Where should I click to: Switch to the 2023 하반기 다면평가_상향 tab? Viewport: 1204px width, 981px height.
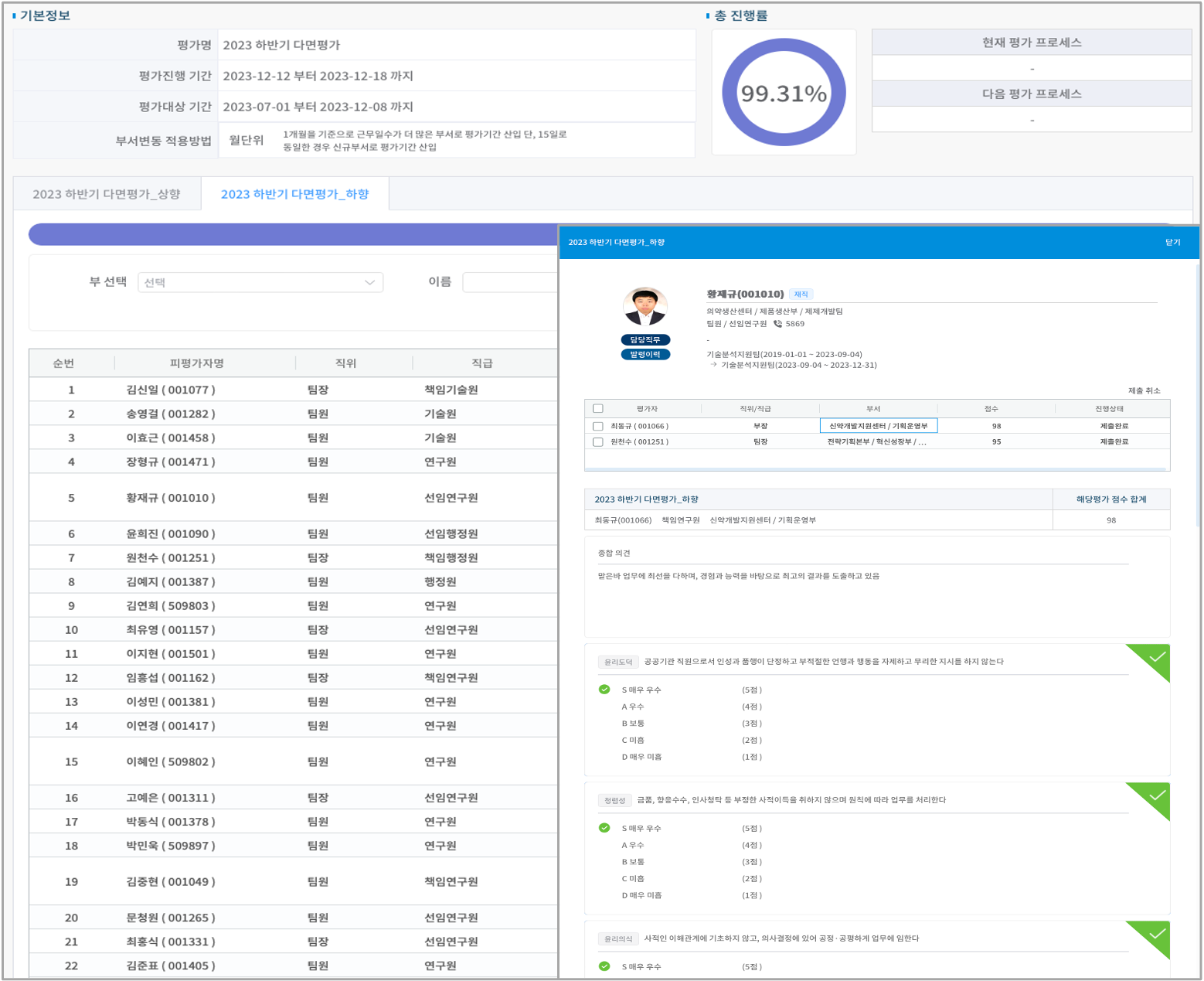click(107, 194)
